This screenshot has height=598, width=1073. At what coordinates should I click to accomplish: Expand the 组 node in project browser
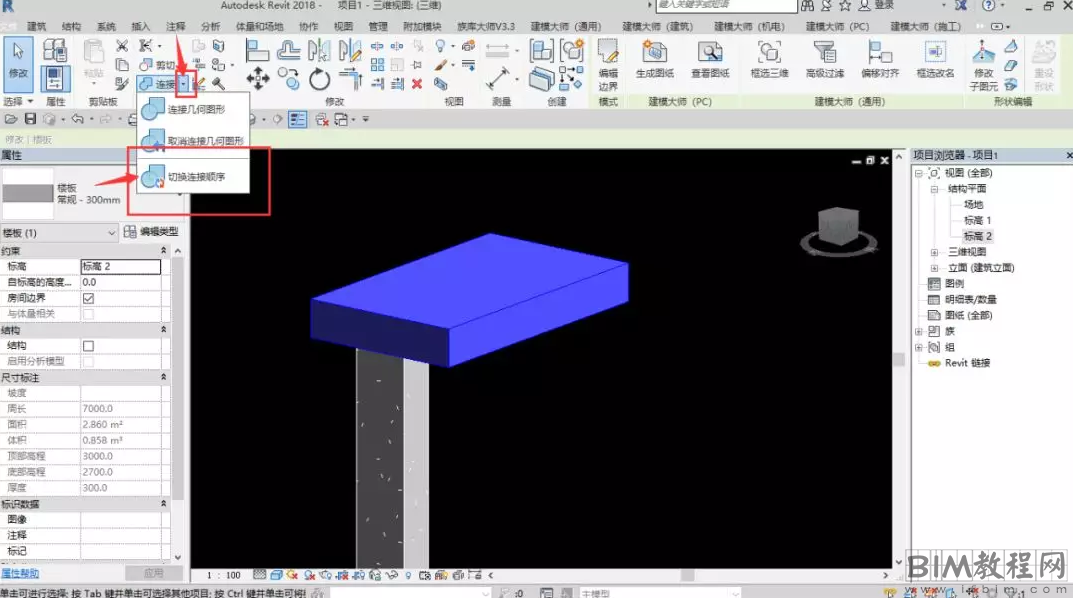point(919,347)
